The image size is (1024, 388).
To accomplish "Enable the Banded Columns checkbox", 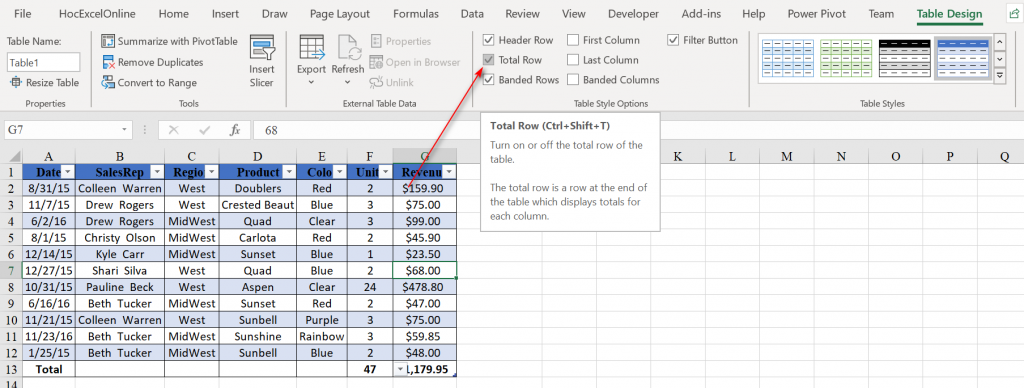I will pyautogui.click(x=573, y=80).
